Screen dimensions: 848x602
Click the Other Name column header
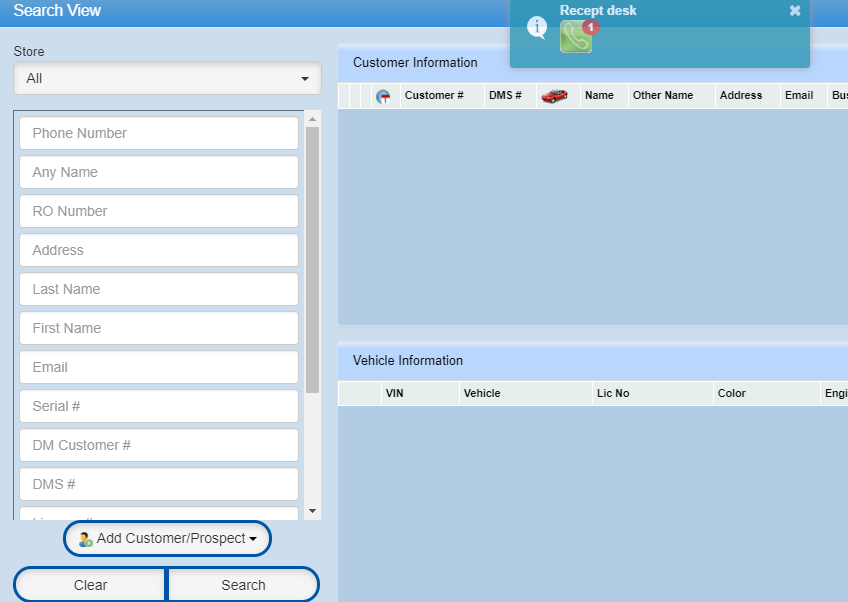[x=663, y=96]
